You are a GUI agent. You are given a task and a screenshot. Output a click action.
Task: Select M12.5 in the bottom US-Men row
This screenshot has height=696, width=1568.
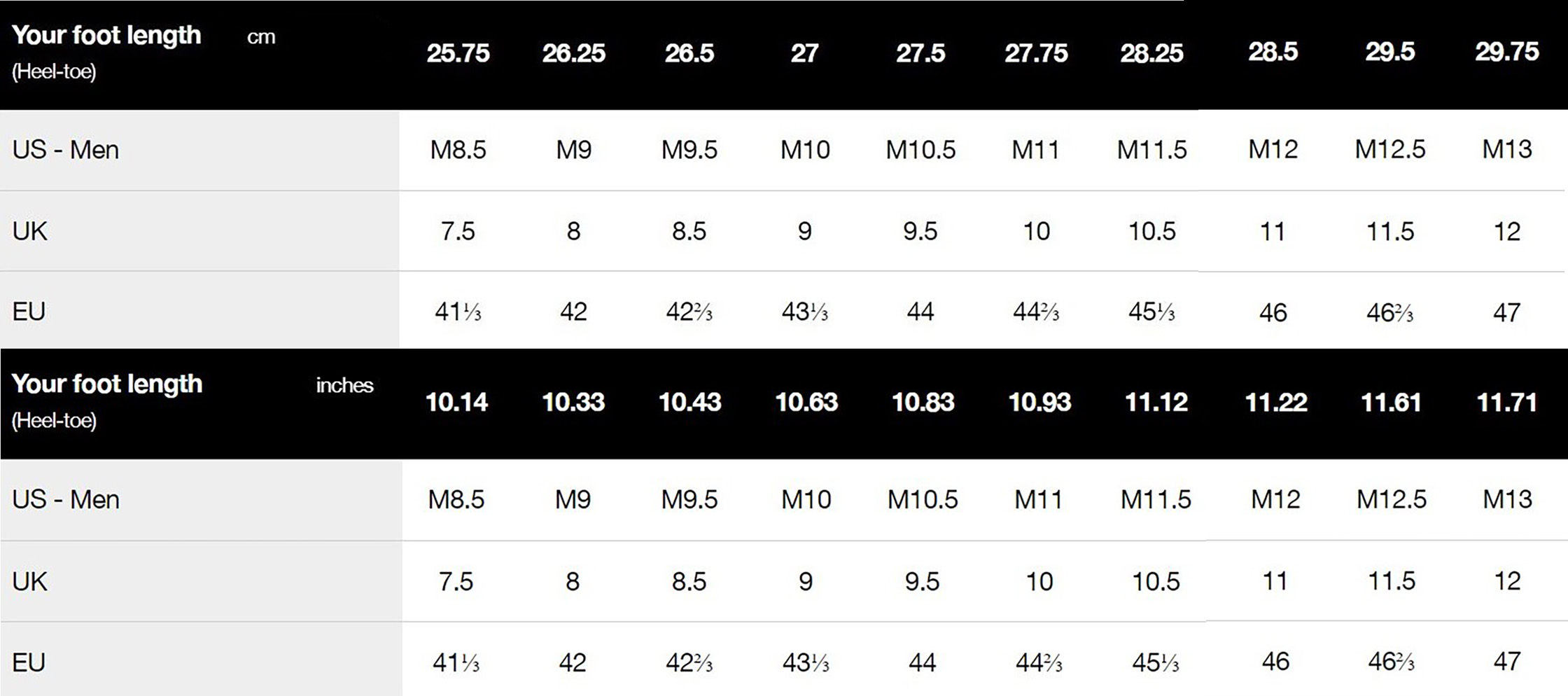(1391, 500)
